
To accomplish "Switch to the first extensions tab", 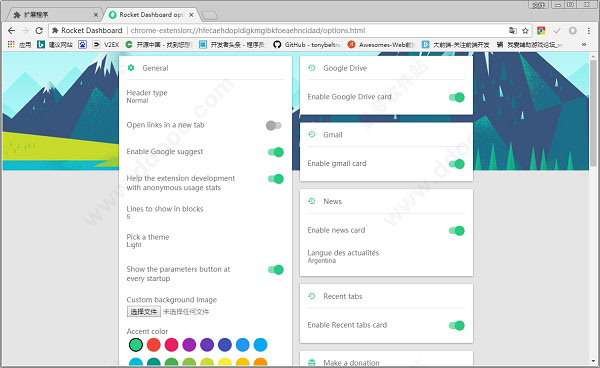I will (x=54, y=15).
